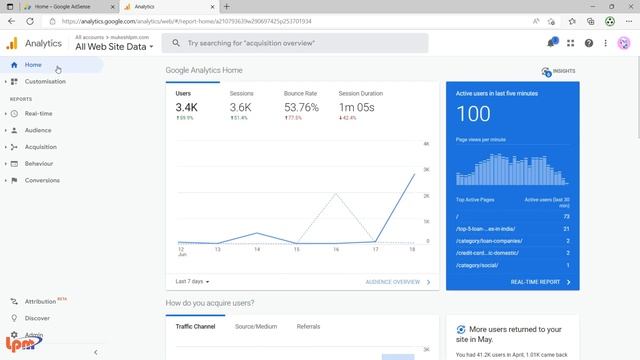Click the /top-5-loan active page row
The image size is (640, 360).
(513, 229)
